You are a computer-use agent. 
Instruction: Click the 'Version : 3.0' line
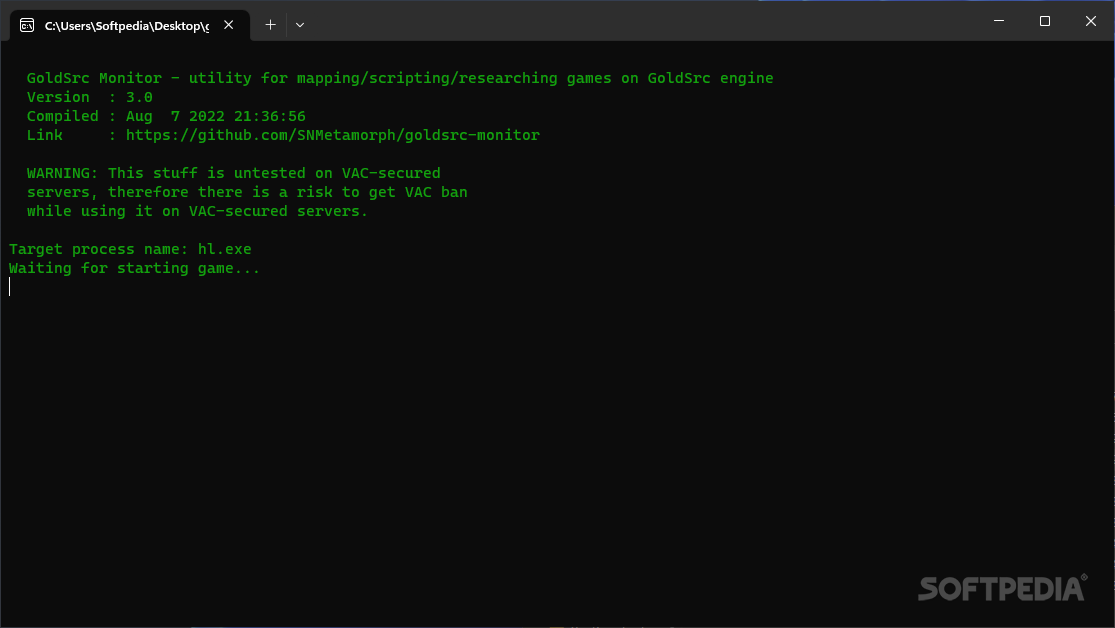pos(90,97)
